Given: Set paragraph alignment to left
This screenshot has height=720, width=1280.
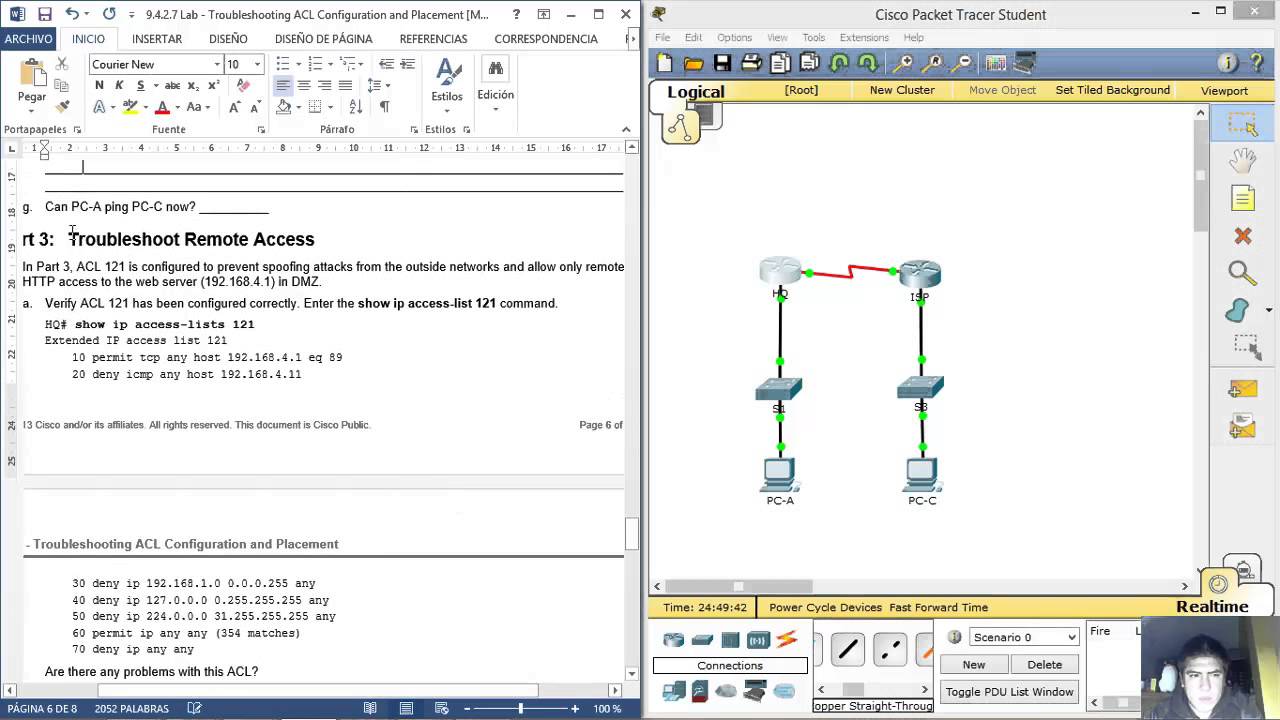Looking at the screenshot, I should (283, 86).
